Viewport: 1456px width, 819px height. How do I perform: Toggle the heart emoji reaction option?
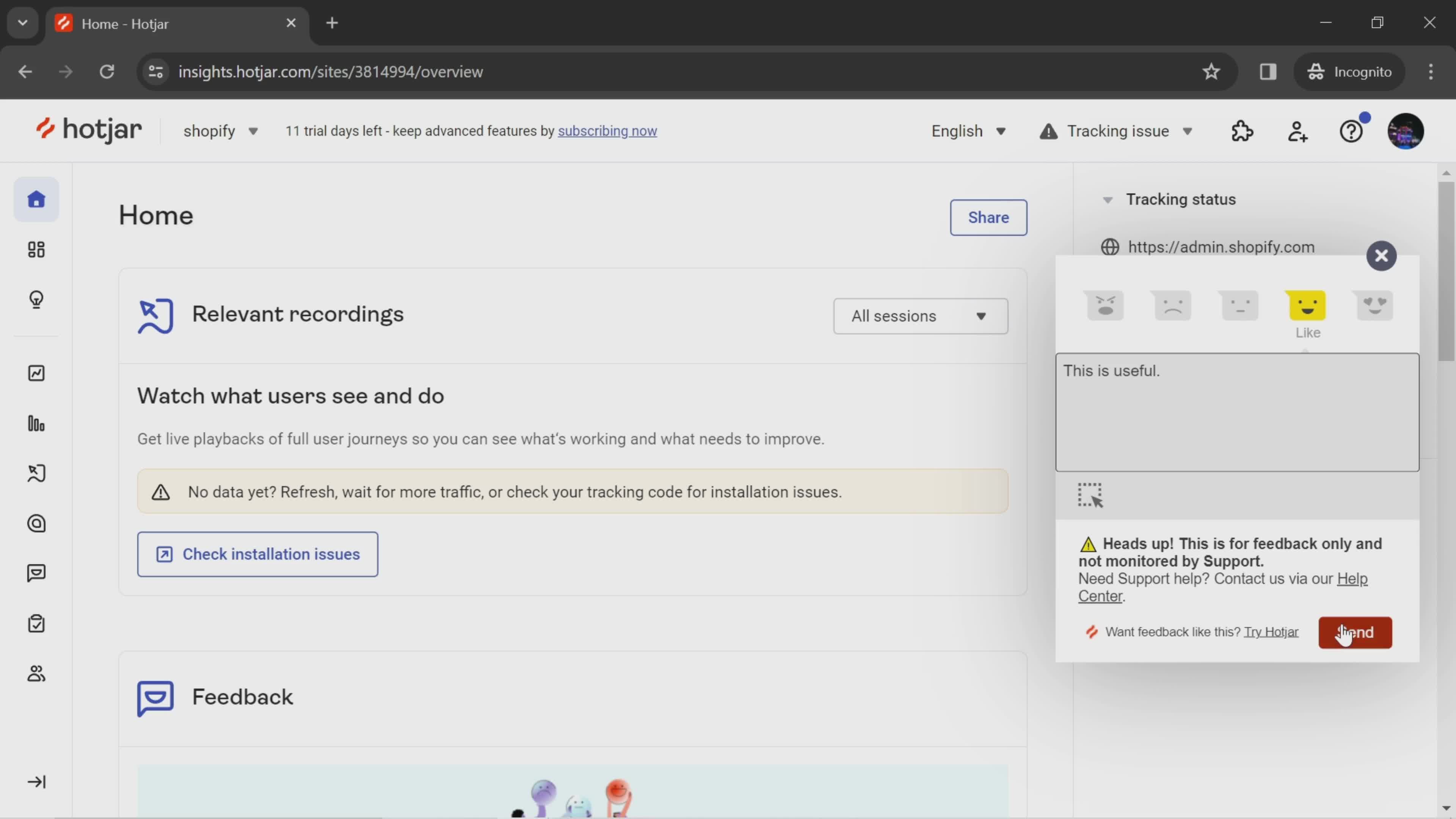[1375, 305]
